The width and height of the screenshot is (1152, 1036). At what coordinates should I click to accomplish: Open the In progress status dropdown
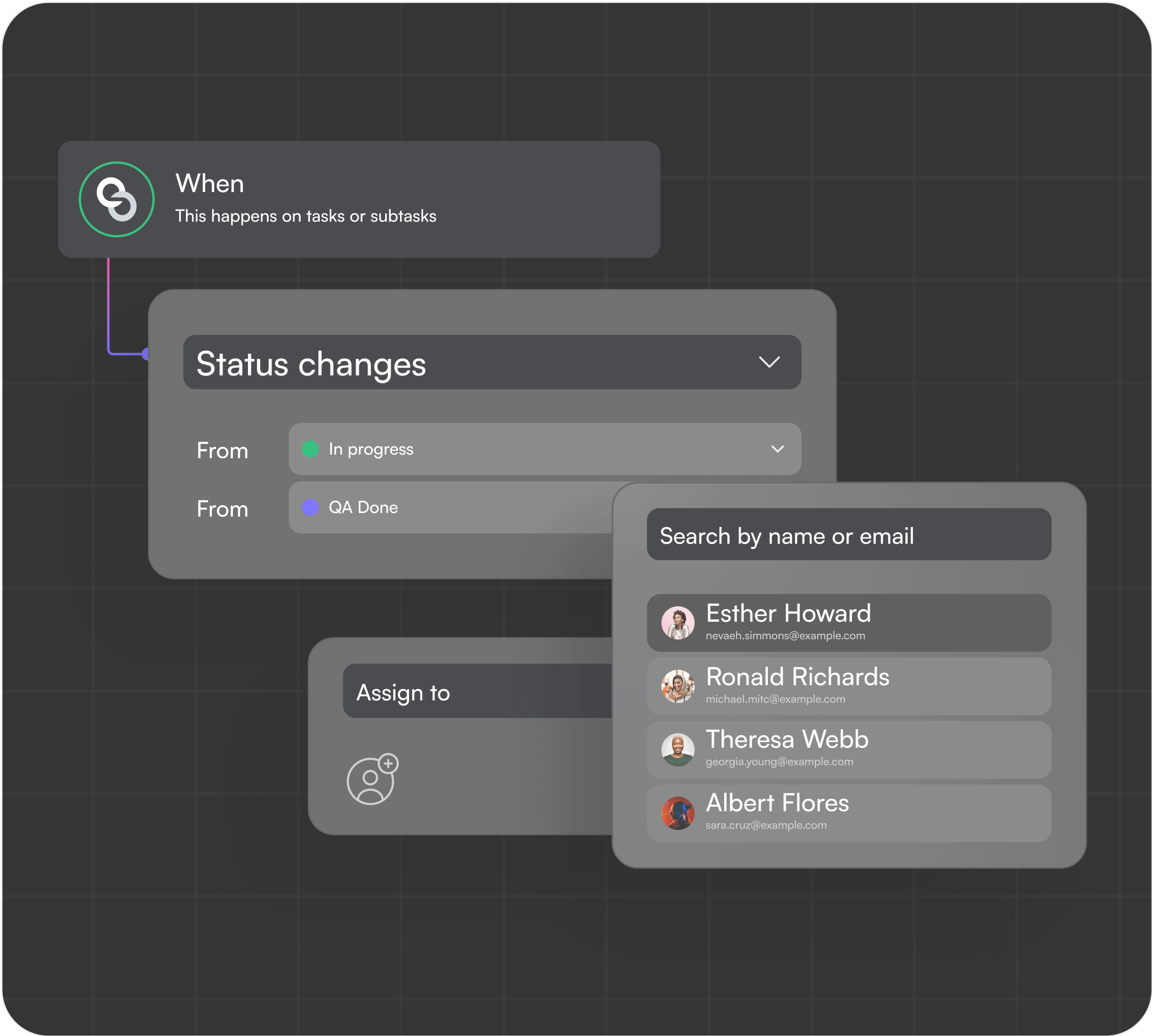(778, 449)
